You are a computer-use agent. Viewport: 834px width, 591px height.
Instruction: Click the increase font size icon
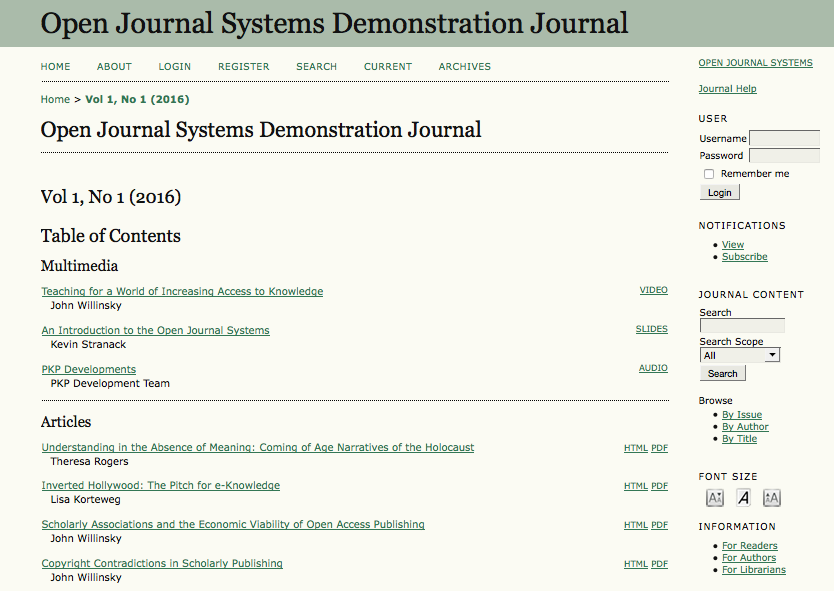pos(771,498)
